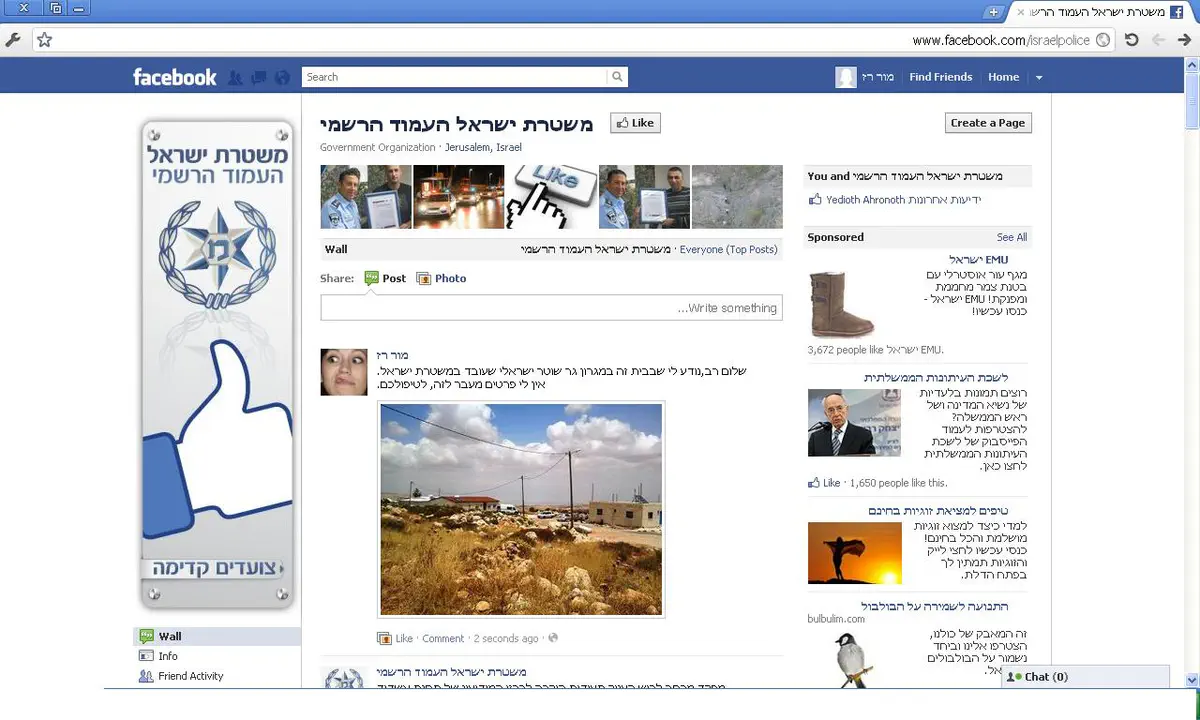Open Facebook friend requests icon

[235, 77]
